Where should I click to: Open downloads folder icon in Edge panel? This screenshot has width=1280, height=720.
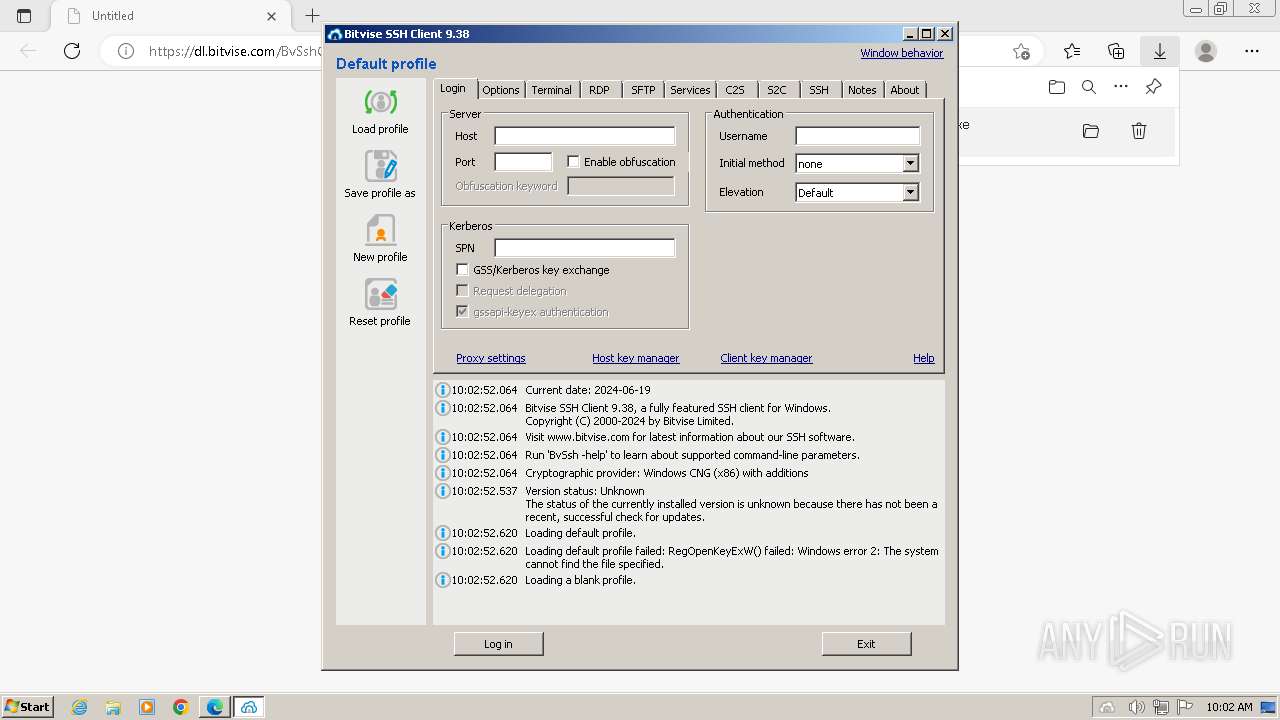click(x=1057, y=87)
